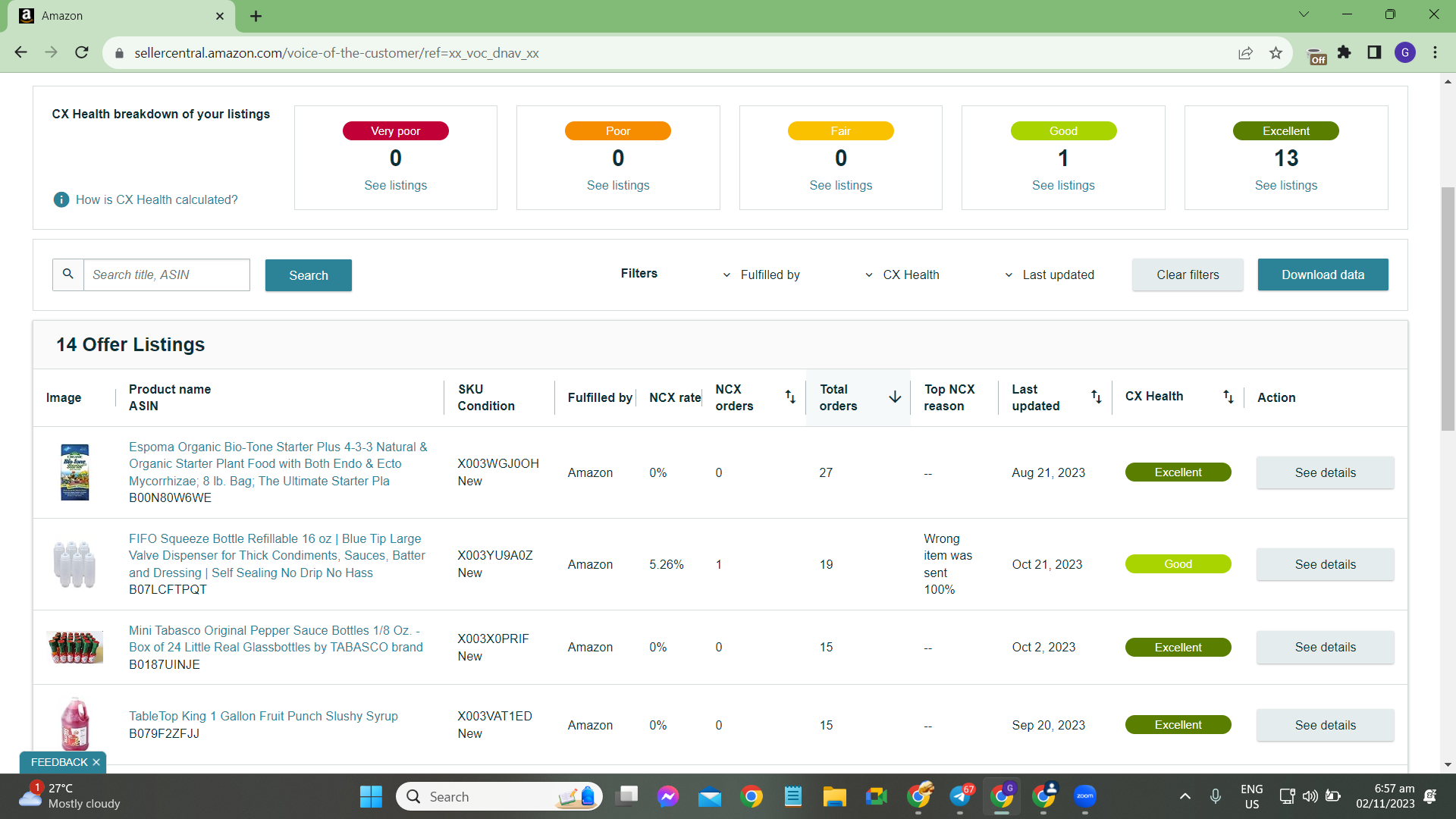Expand the CX Health filter dropdown
Viewport: 1456px width, 819px height.
[902, 275]
